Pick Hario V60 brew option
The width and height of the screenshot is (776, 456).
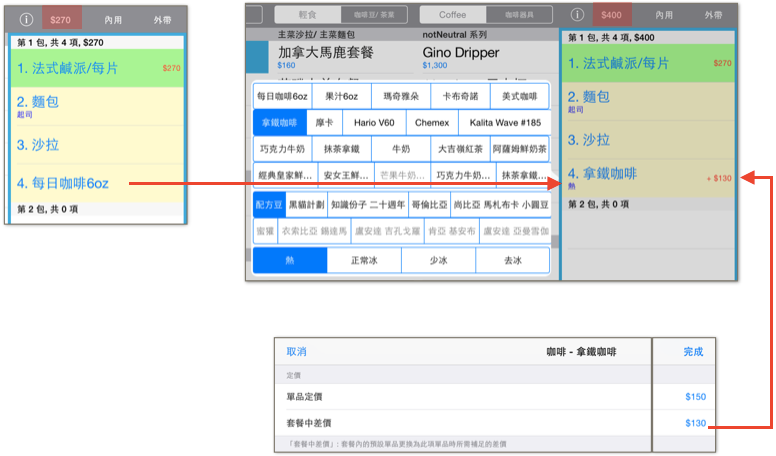pyautogui.click(x=374, y=123)
